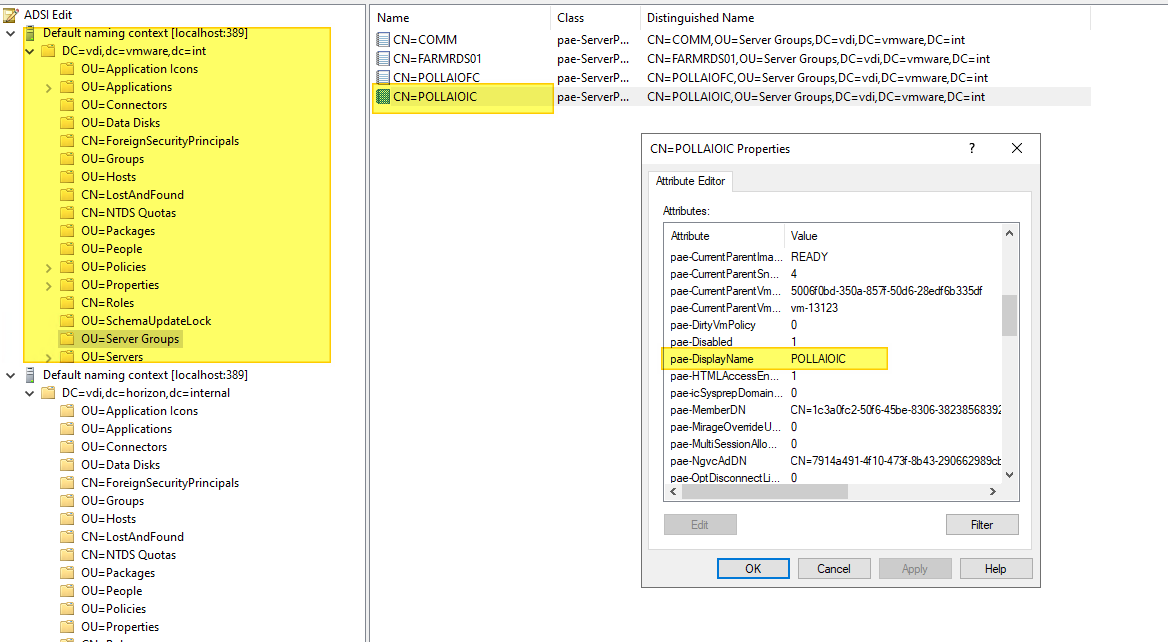1168x642 pixels.
Task: Cancel the CN=POLLAIOIC Properties dialog
Action: tap(834, 568)
